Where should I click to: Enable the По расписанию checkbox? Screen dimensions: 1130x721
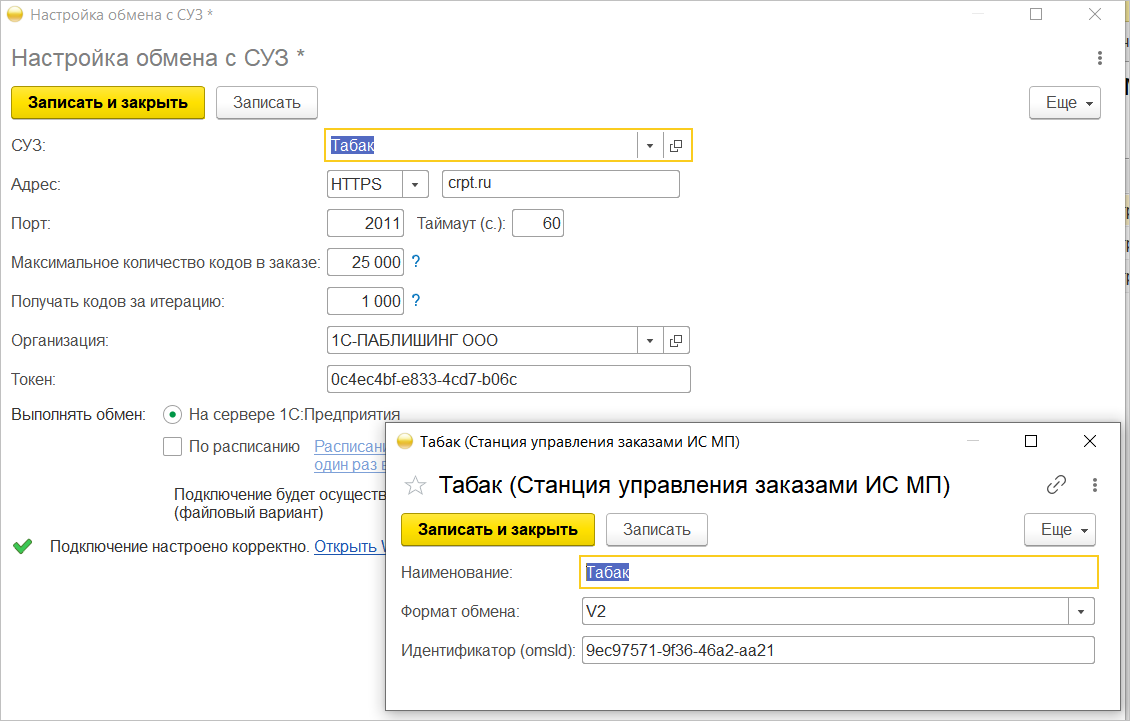(172, 447)
